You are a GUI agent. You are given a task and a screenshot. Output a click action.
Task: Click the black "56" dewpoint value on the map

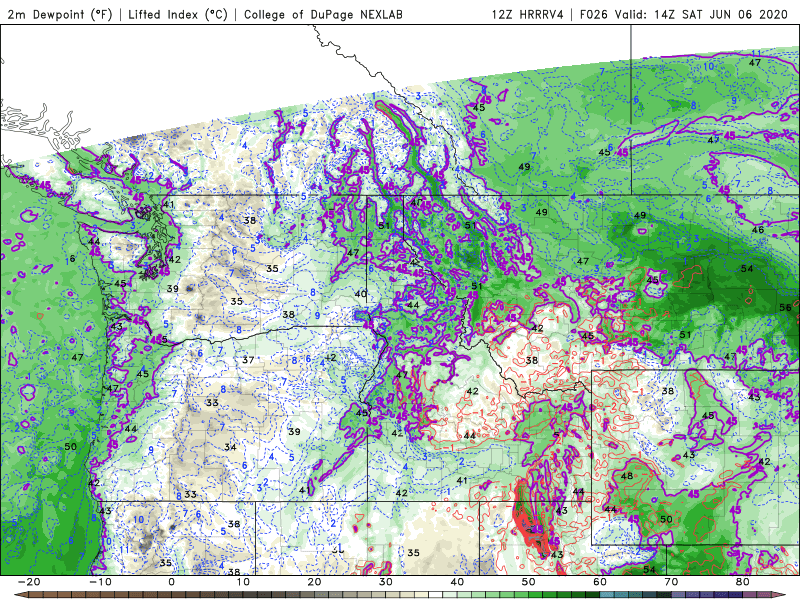785,307
